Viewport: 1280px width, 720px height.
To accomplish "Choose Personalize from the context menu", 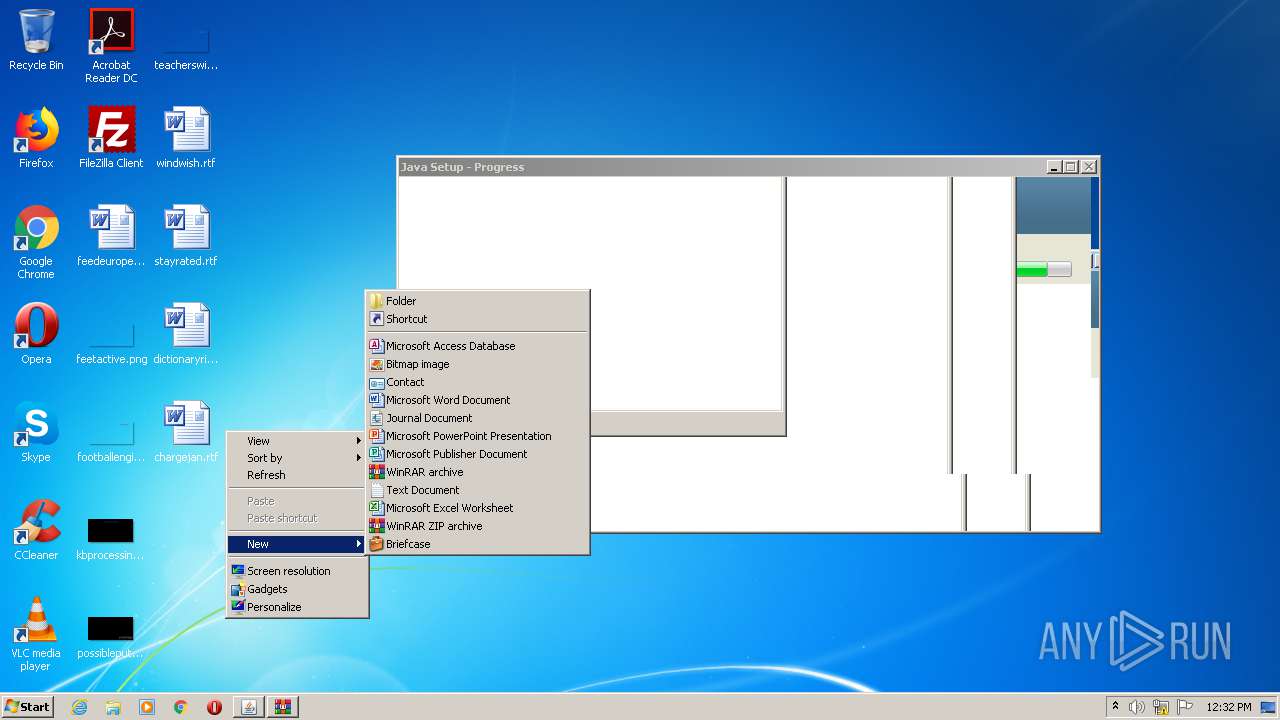I will [x=297, y=607].
